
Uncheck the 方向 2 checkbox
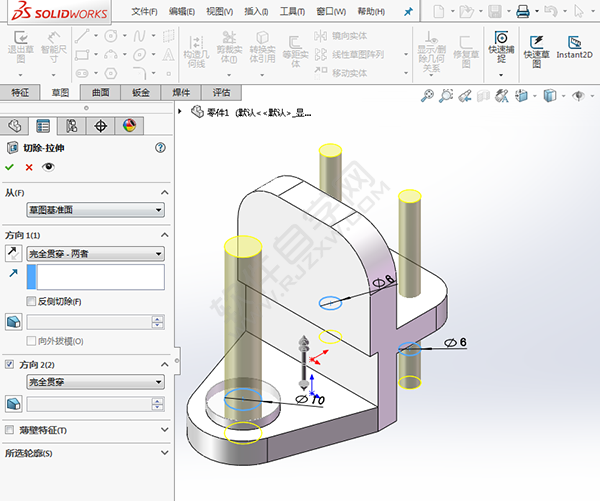pos(10,364)
